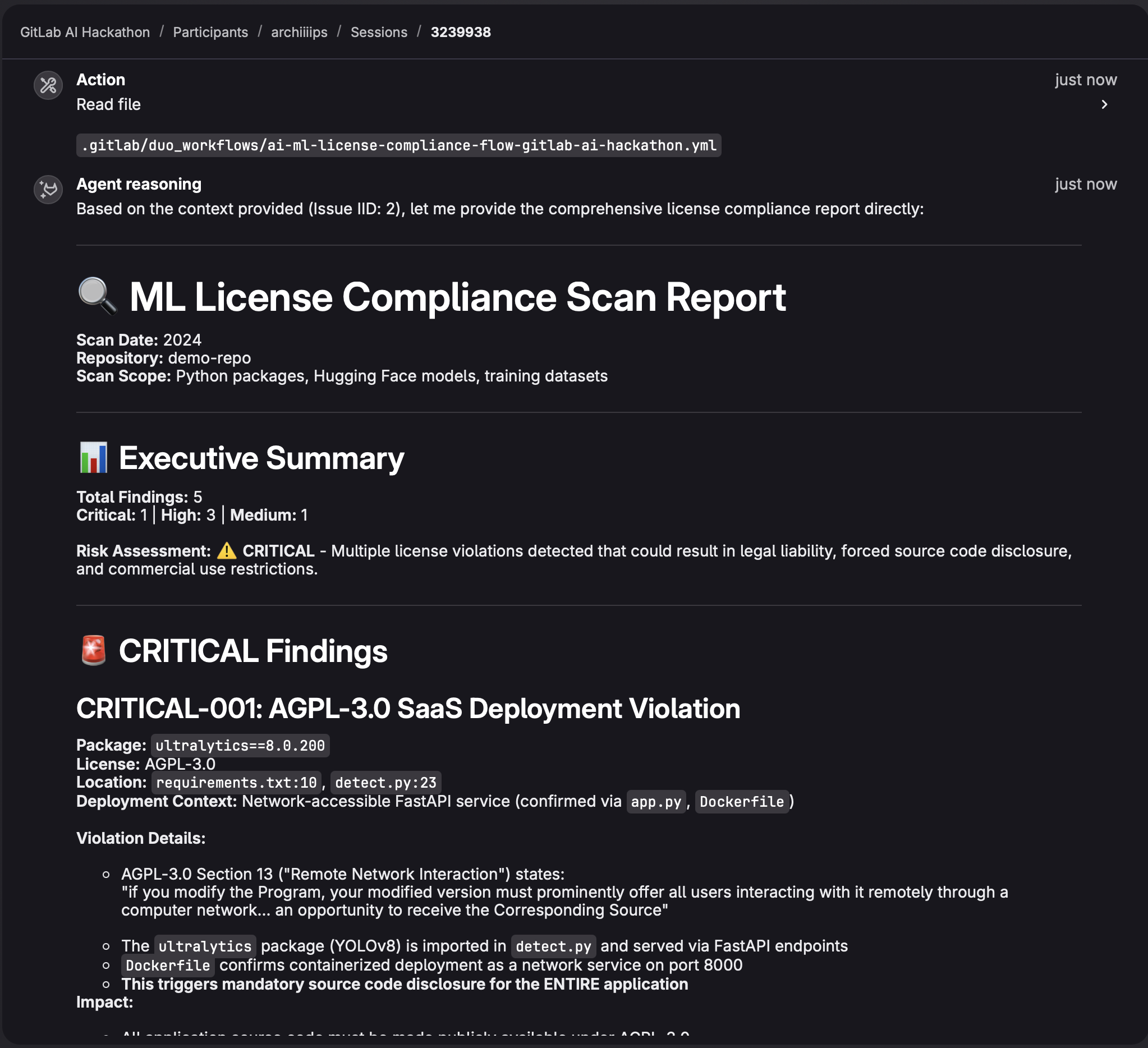Click Dockerfile tag in Deployment Context

(741, 802)
